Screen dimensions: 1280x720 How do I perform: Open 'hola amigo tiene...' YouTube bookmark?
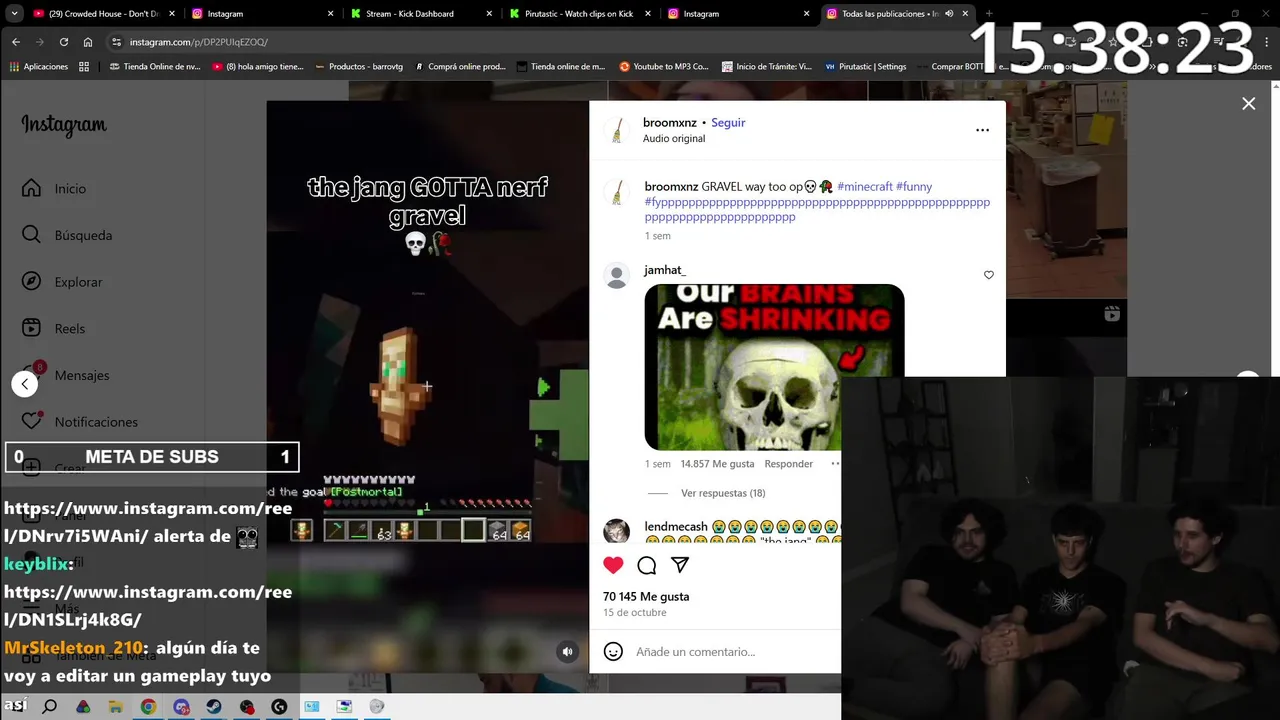(258, 67)
